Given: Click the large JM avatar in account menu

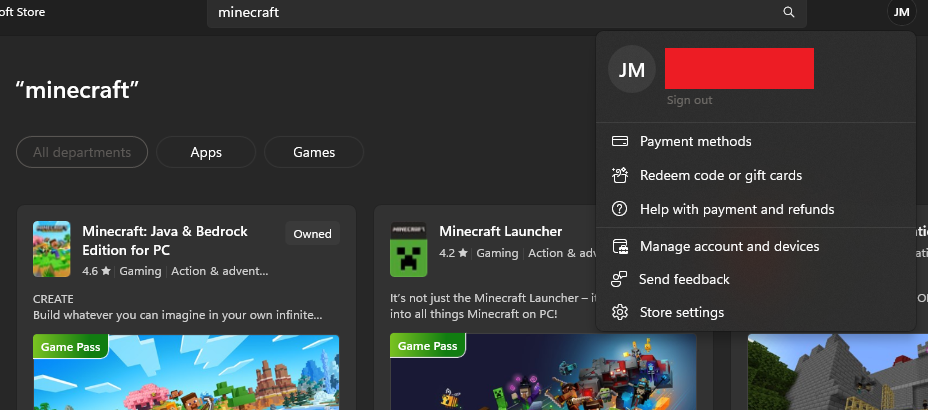Looking at the screenshot, I should (632, 69).
